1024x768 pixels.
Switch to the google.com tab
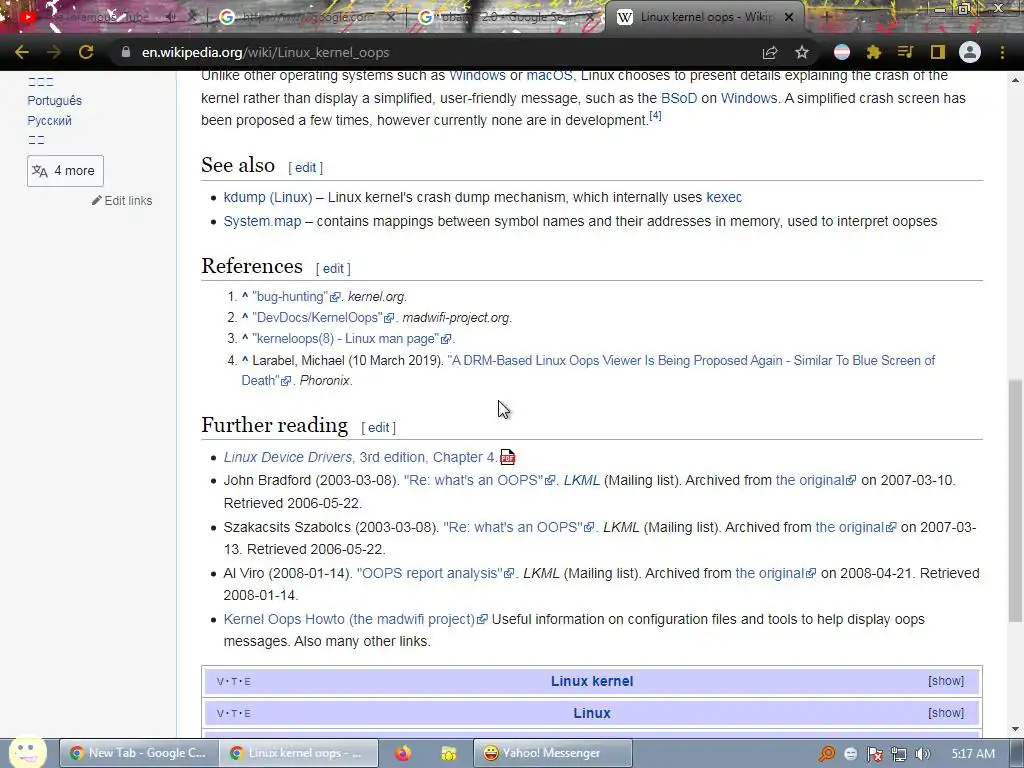point(306,17)
